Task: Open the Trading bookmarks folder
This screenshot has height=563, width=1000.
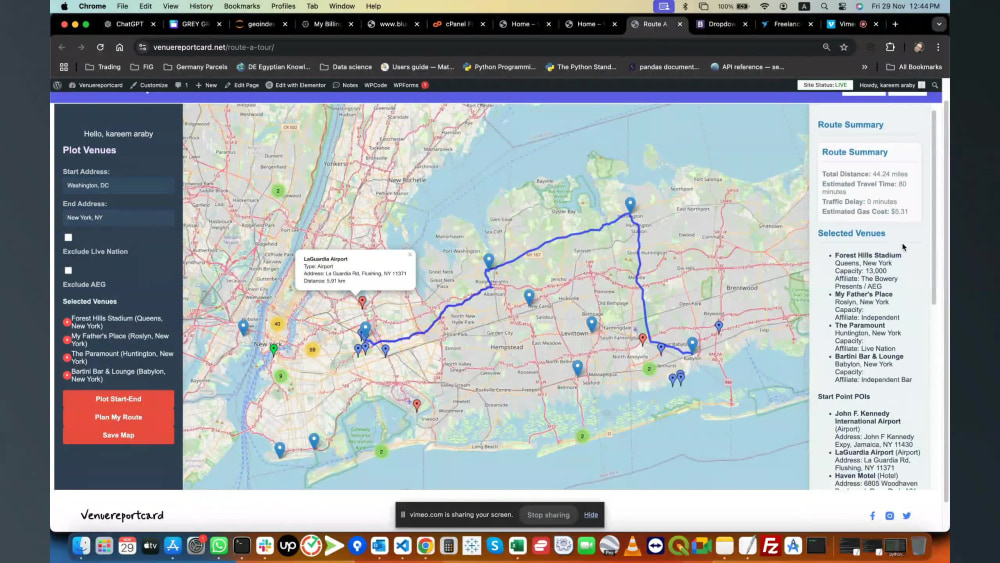Action: [x=103, y=67]
